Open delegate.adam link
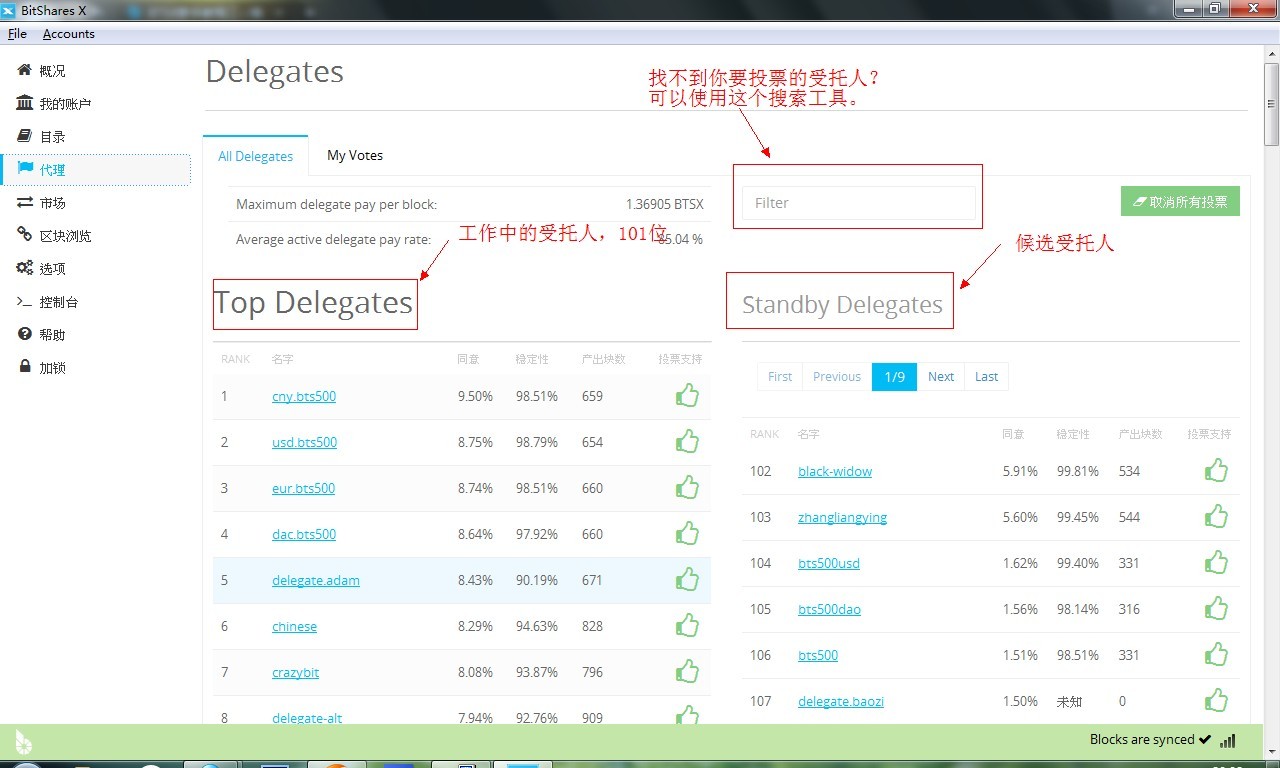Viewport: 1280px width, 768px height. pyautogui.click(x=316, y=580)
